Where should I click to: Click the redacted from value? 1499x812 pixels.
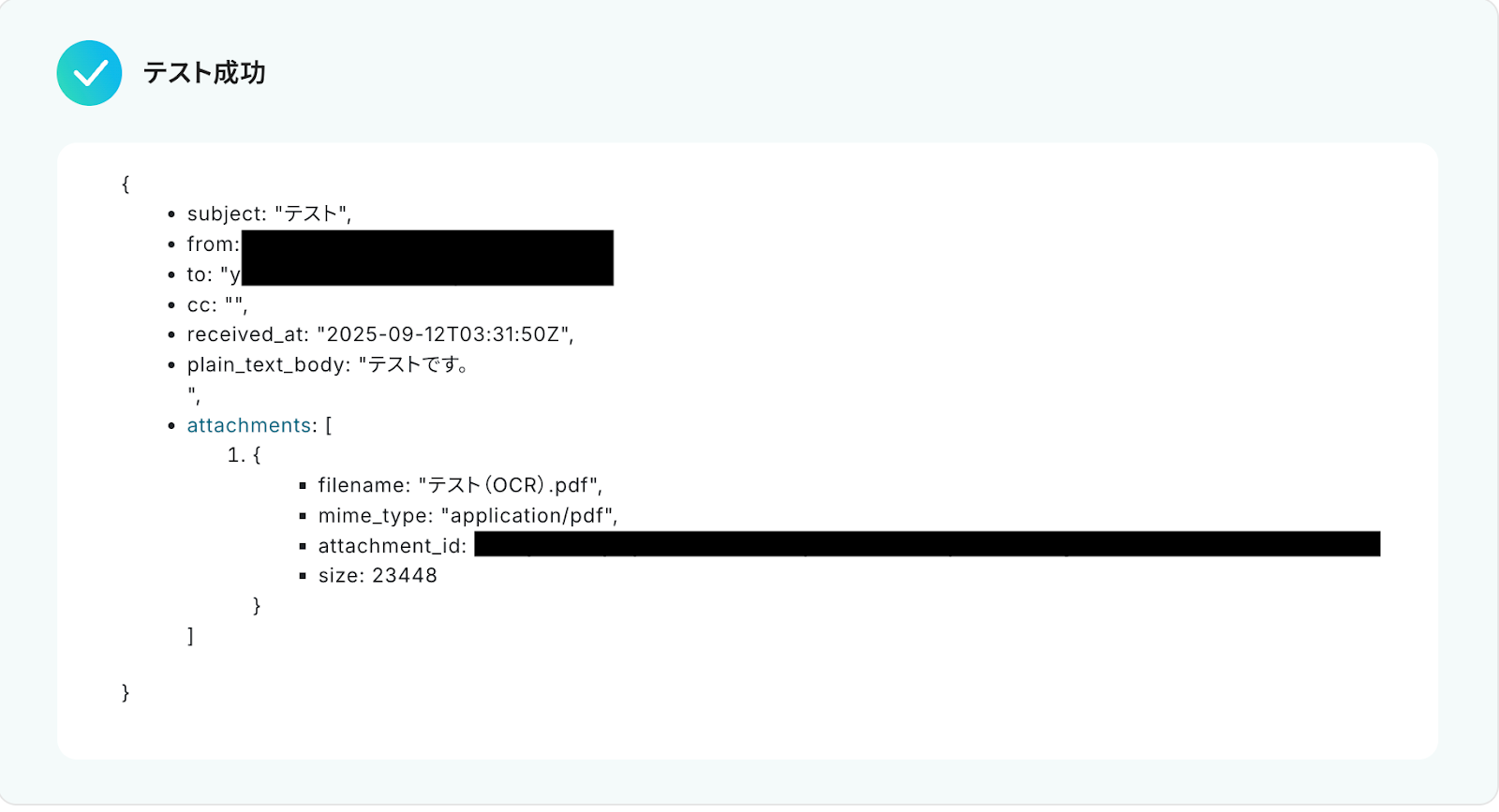point(427,244)
